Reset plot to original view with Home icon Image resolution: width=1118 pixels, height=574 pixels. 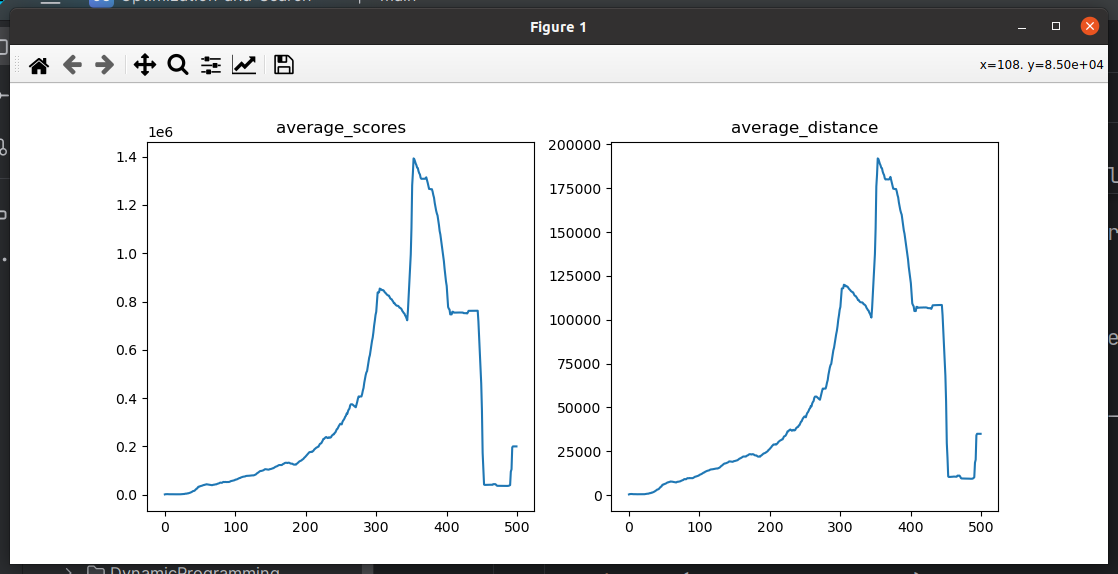pos(39,66)
